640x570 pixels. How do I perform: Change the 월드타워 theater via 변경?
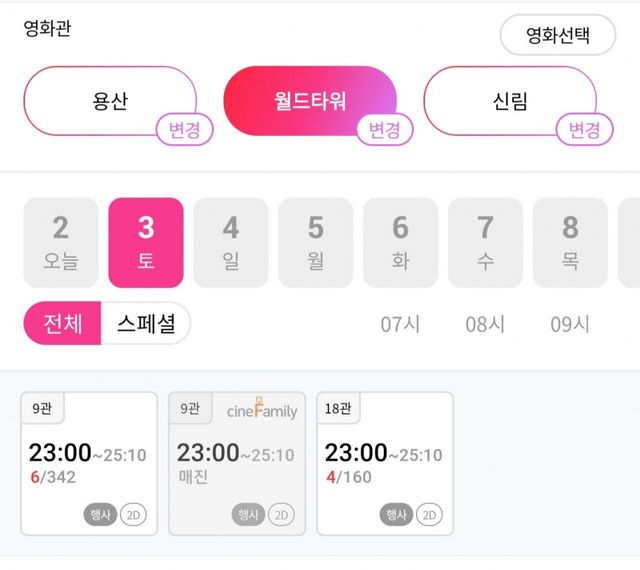385,130
